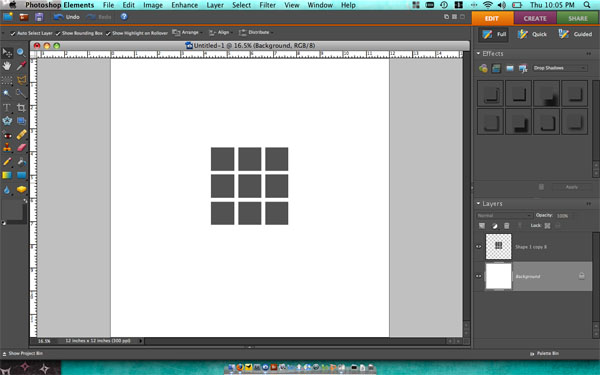Screen dimensions: 600x375
Task: Select the Quick Selection brush tool
Action: point(21,93)
